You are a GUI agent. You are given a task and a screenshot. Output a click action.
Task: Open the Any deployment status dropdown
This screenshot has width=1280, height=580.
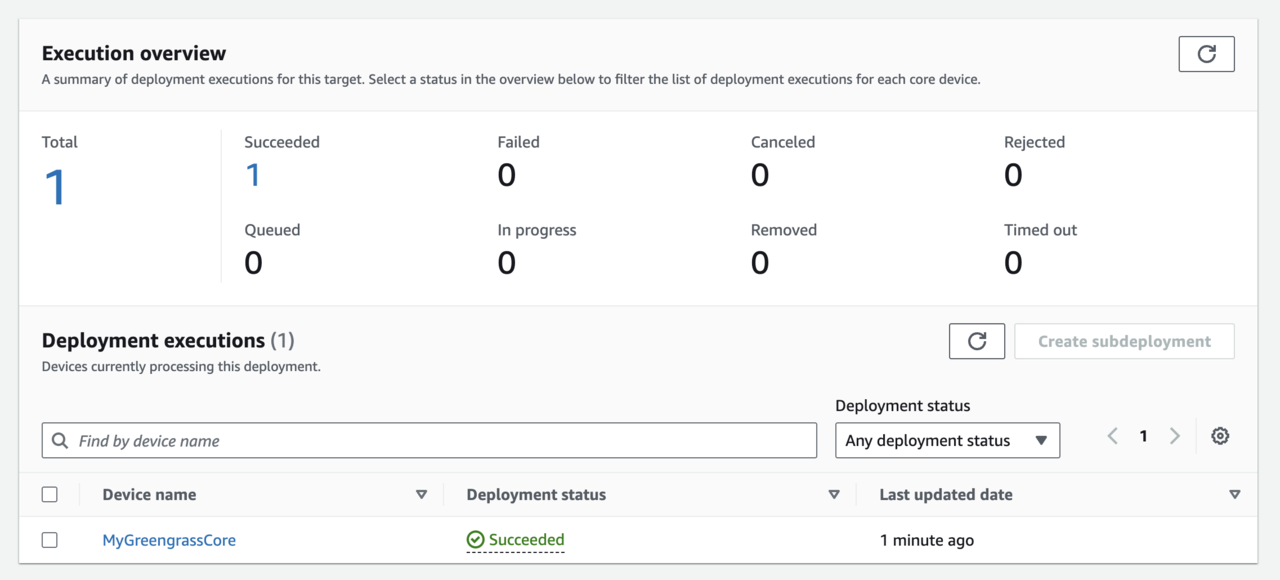pos(947,440)
